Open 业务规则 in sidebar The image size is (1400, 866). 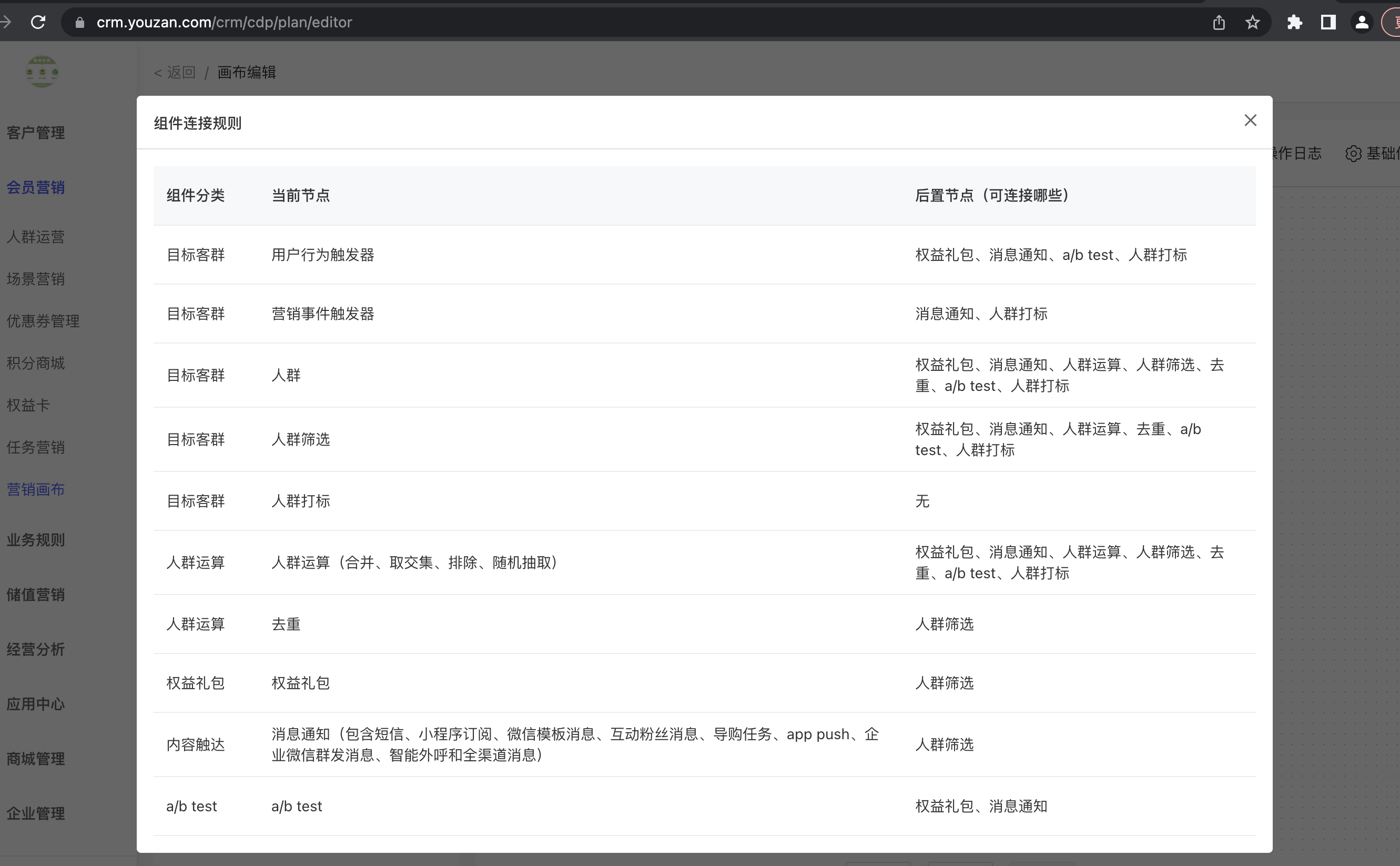[x=35, y=540]
